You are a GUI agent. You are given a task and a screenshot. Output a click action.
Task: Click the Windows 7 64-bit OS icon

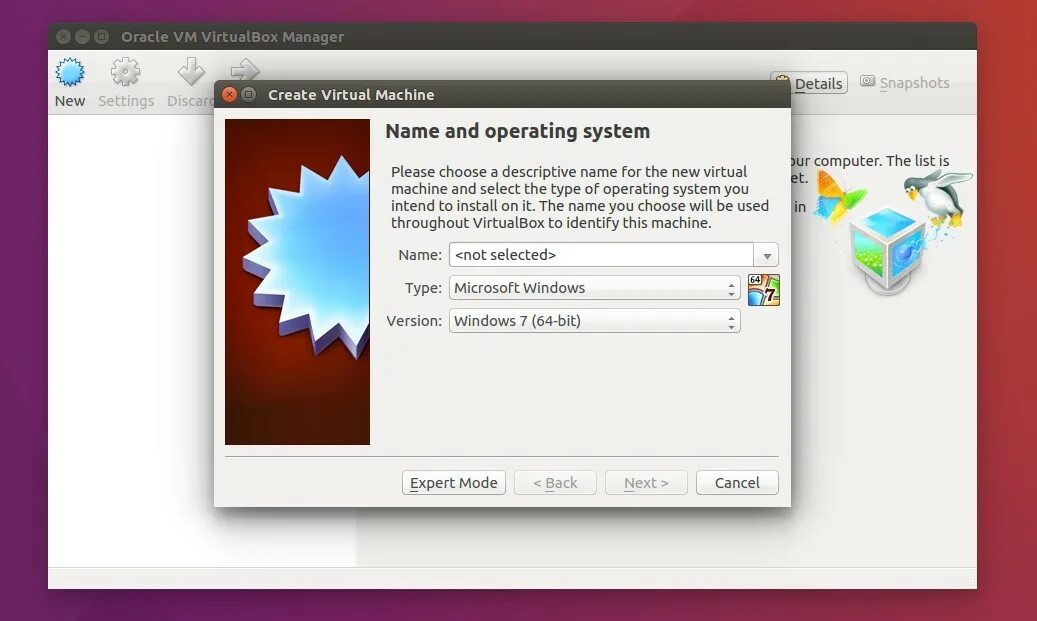pyautogui.click(x=764, y=290)
